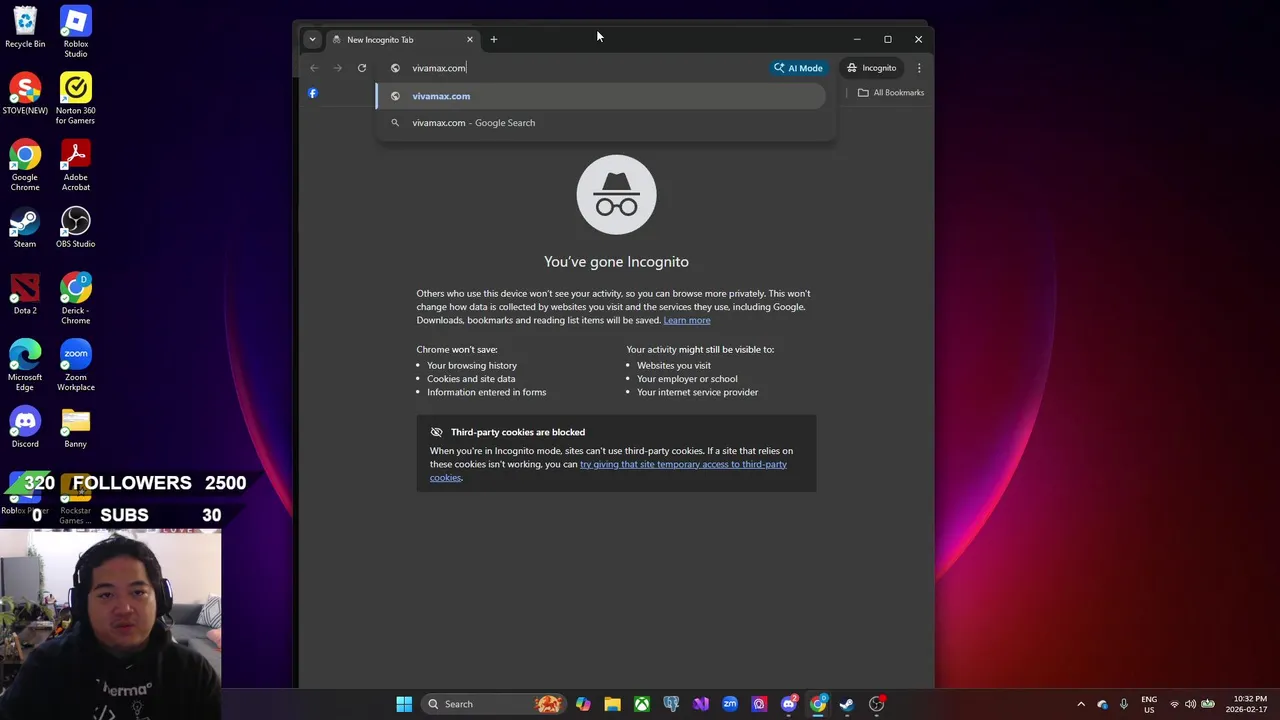This screenshot has width=1280, height=720.
Task: Open Norton 360 for Gamers shortcut
Action: click(x=75, y=98)
